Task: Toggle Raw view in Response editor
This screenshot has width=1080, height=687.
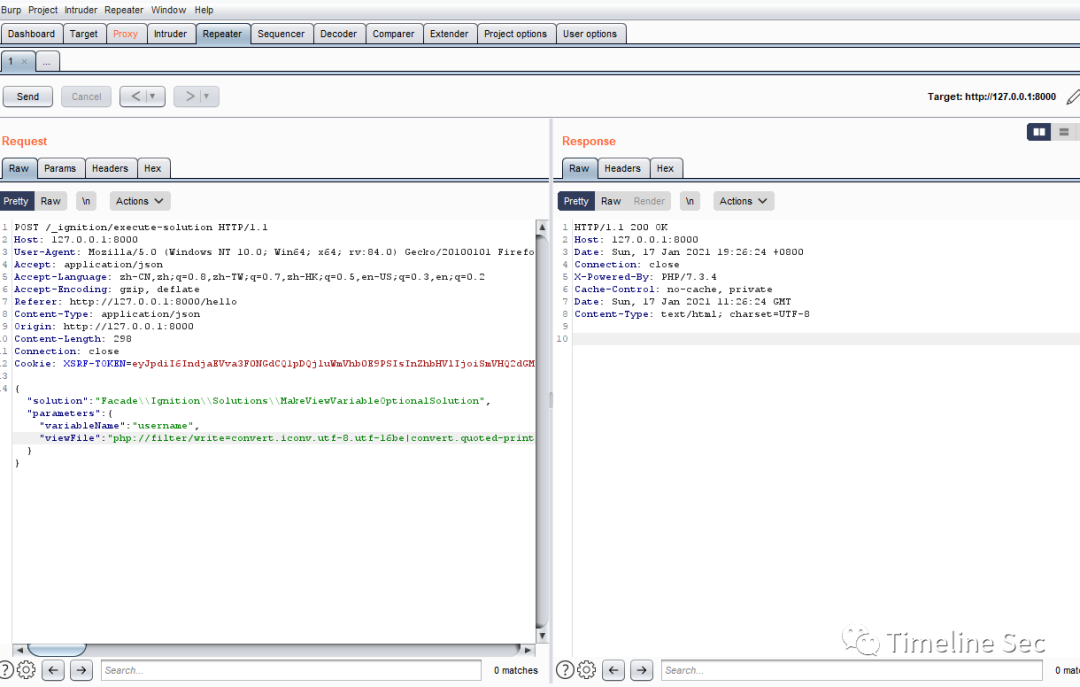Action: tap(611, 201)
